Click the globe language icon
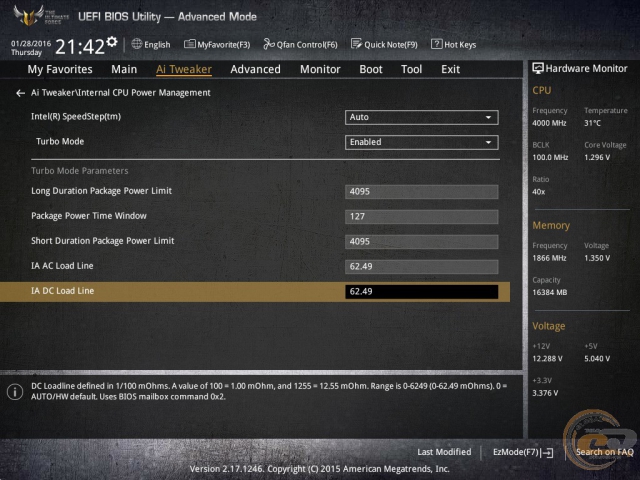The image size is (640, 480). pos(137,44)
